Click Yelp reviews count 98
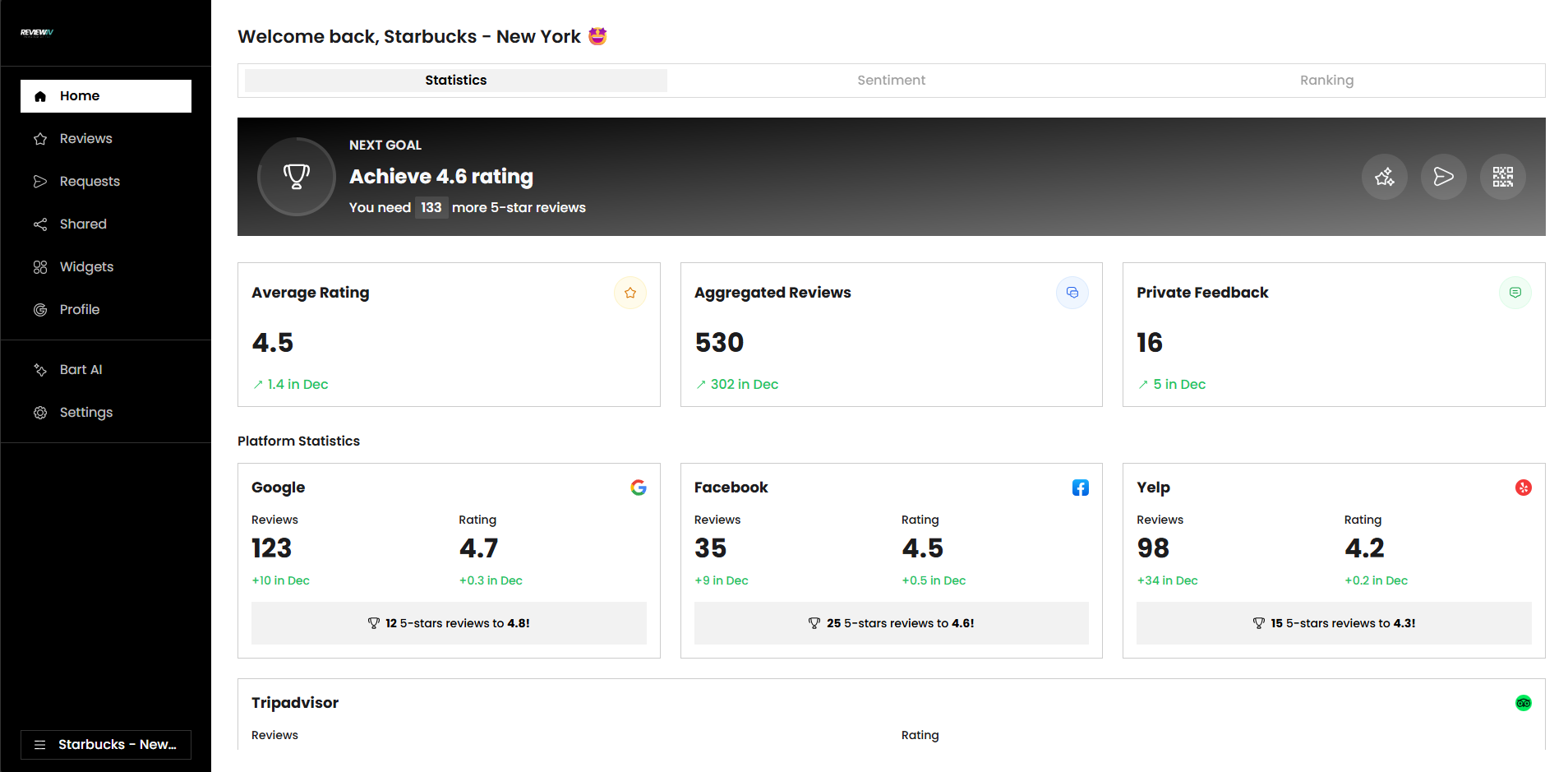 [1153, 548]
